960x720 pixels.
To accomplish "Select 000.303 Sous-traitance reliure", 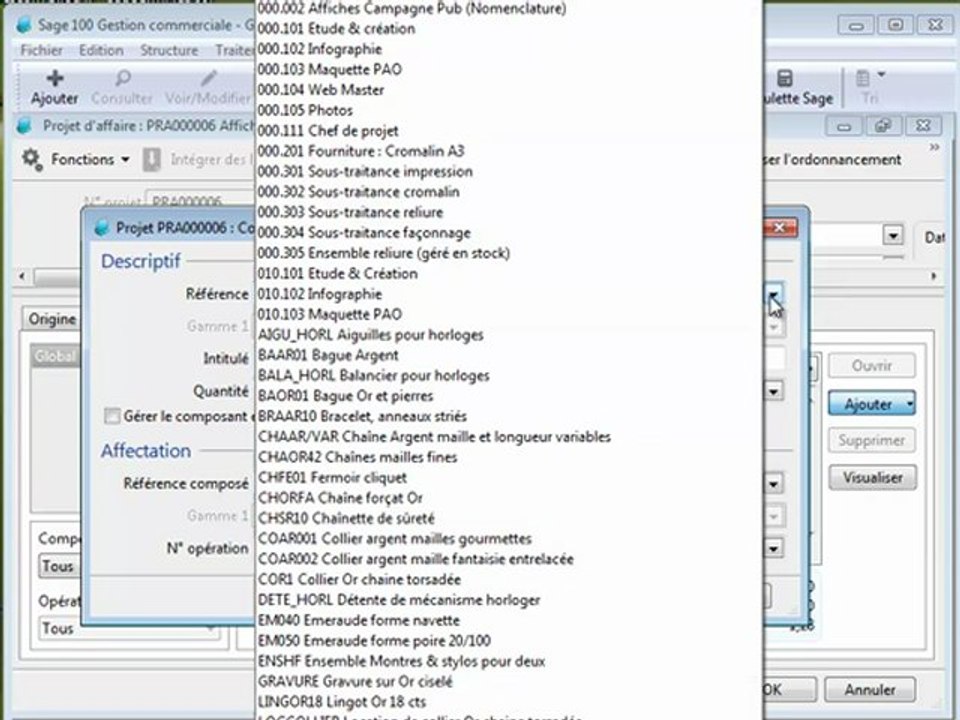I will [350, 212].
